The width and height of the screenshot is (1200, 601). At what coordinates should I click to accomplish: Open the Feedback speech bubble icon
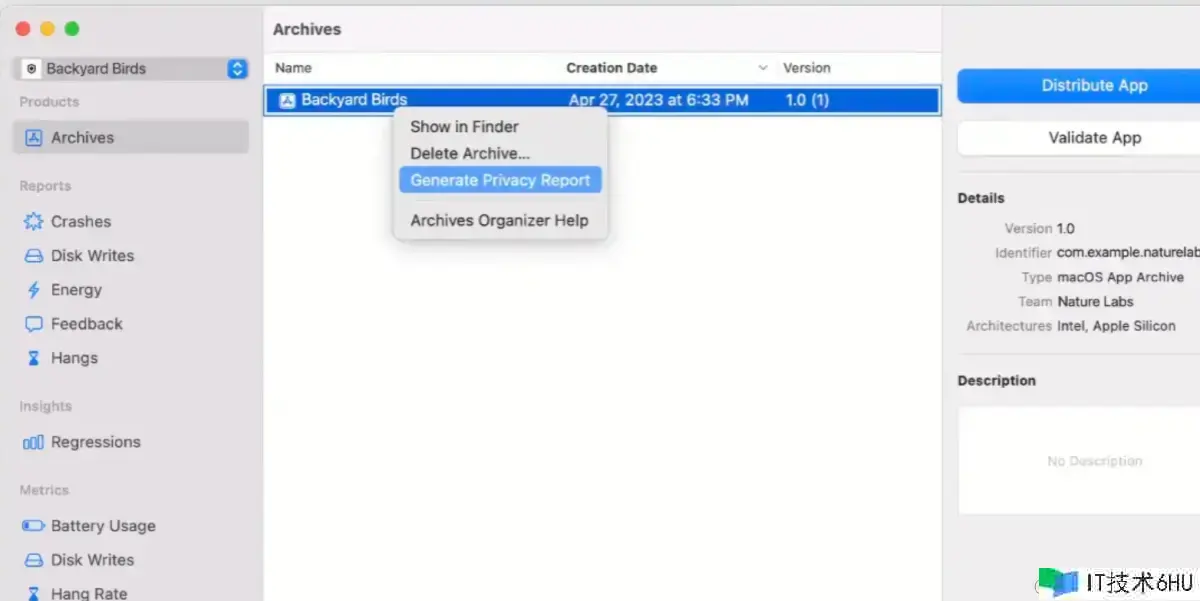34,324
